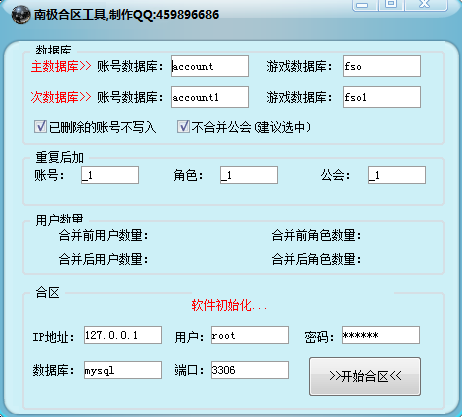Image resolution: width=462 pixels, height=417 pixels.
Task: Click the 合区 group title
Action: 48,293
